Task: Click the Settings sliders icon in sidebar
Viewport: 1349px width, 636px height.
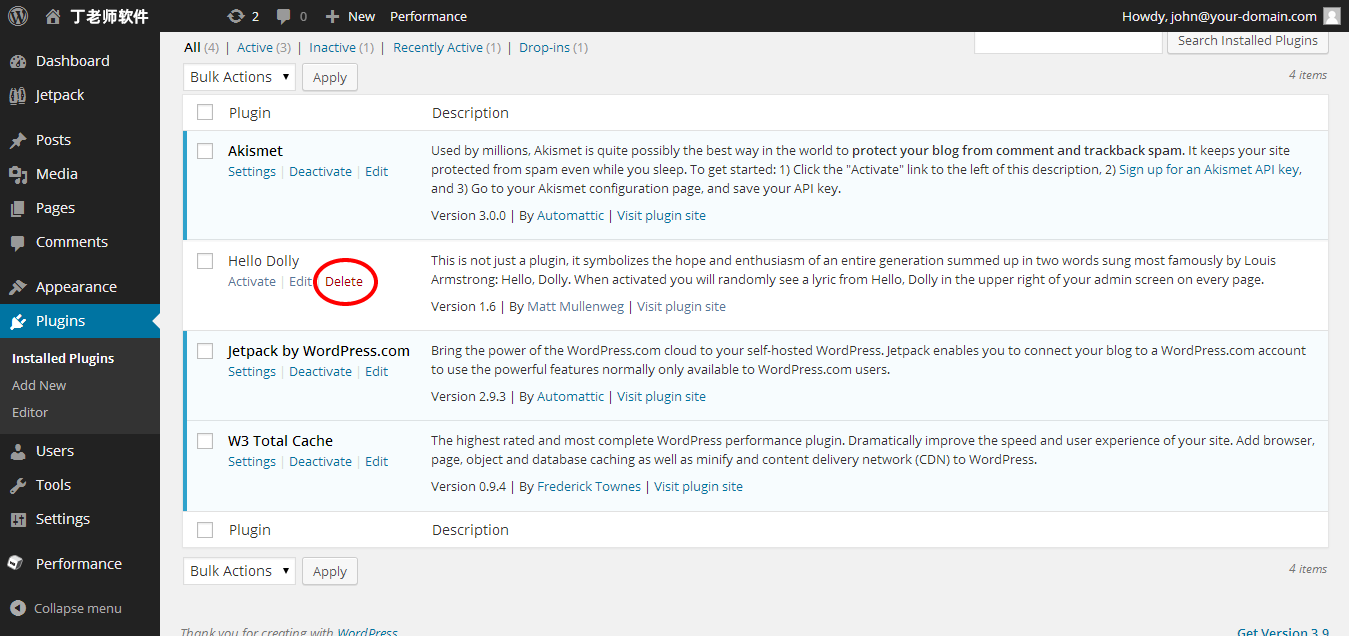Action: pos(17,519)
